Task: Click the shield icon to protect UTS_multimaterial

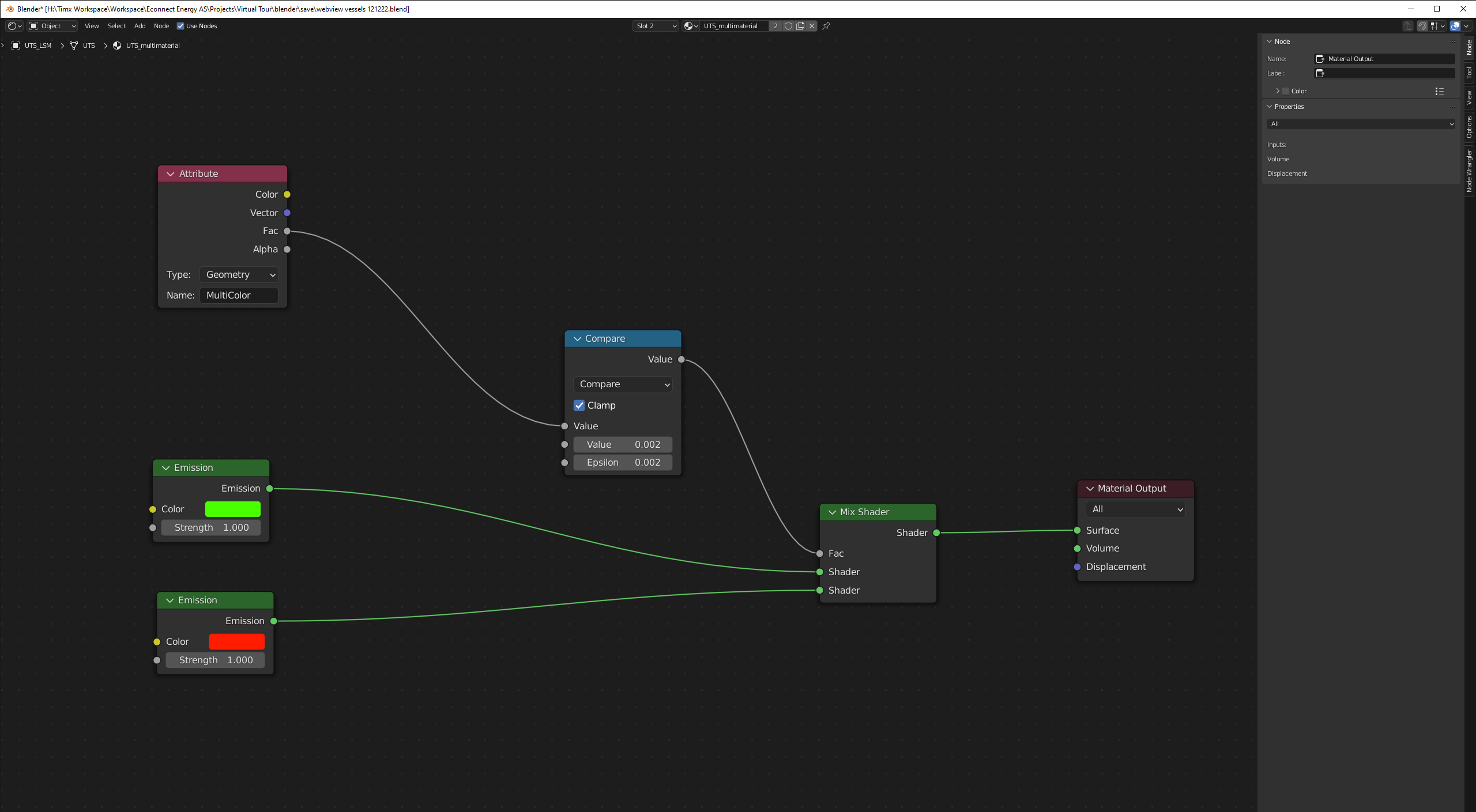Action: tap(788, 26)
